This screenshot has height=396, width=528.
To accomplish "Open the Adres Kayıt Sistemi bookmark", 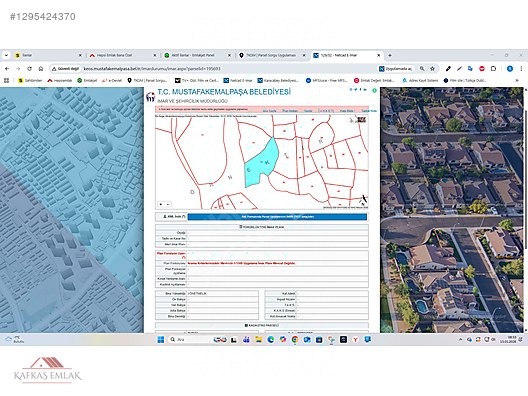I will [420, 80].
